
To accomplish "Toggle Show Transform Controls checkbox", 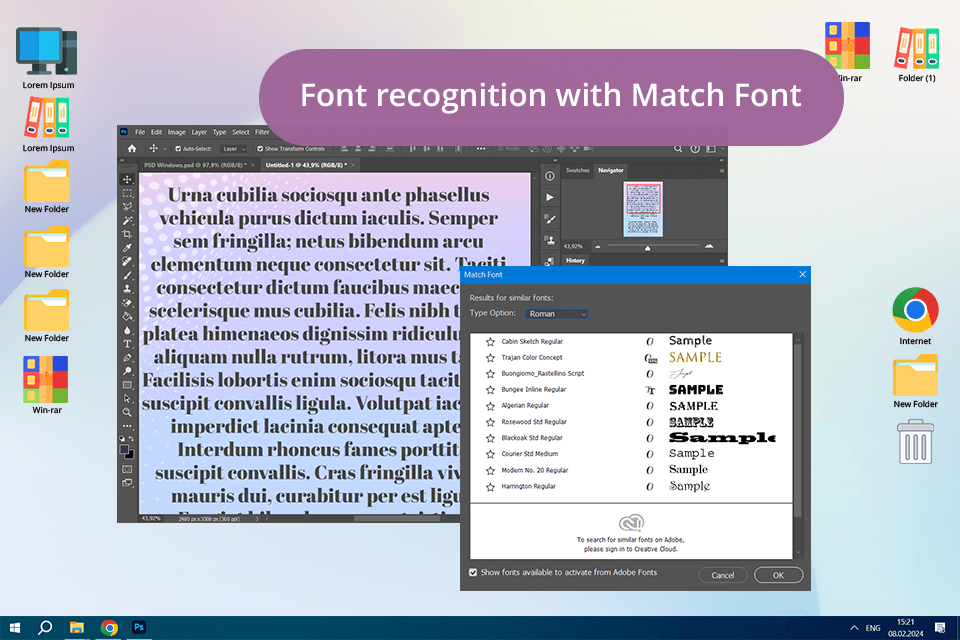I will tap(260, 149).
